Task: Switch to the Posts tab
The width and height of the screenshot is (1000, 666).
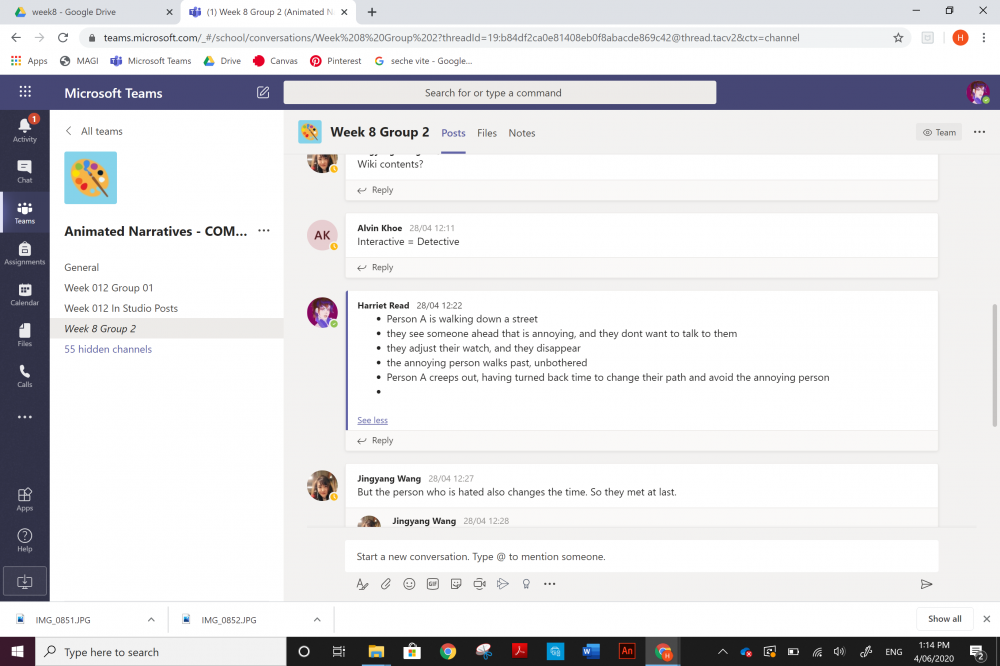Action: click(453, 133)
